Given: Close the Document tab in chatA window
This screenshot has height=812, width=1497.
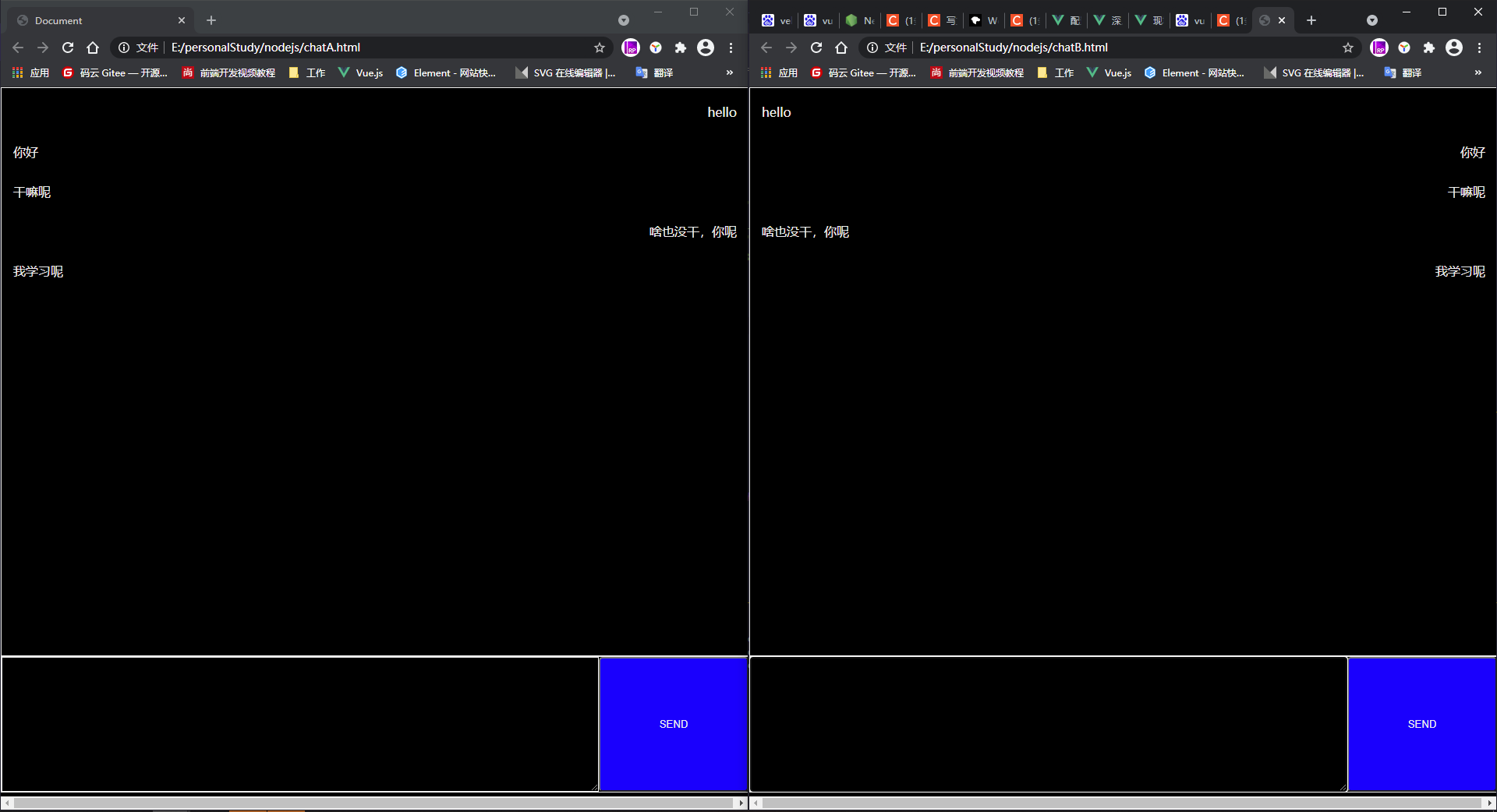Looking at the screenshot, I should [182, 20].
